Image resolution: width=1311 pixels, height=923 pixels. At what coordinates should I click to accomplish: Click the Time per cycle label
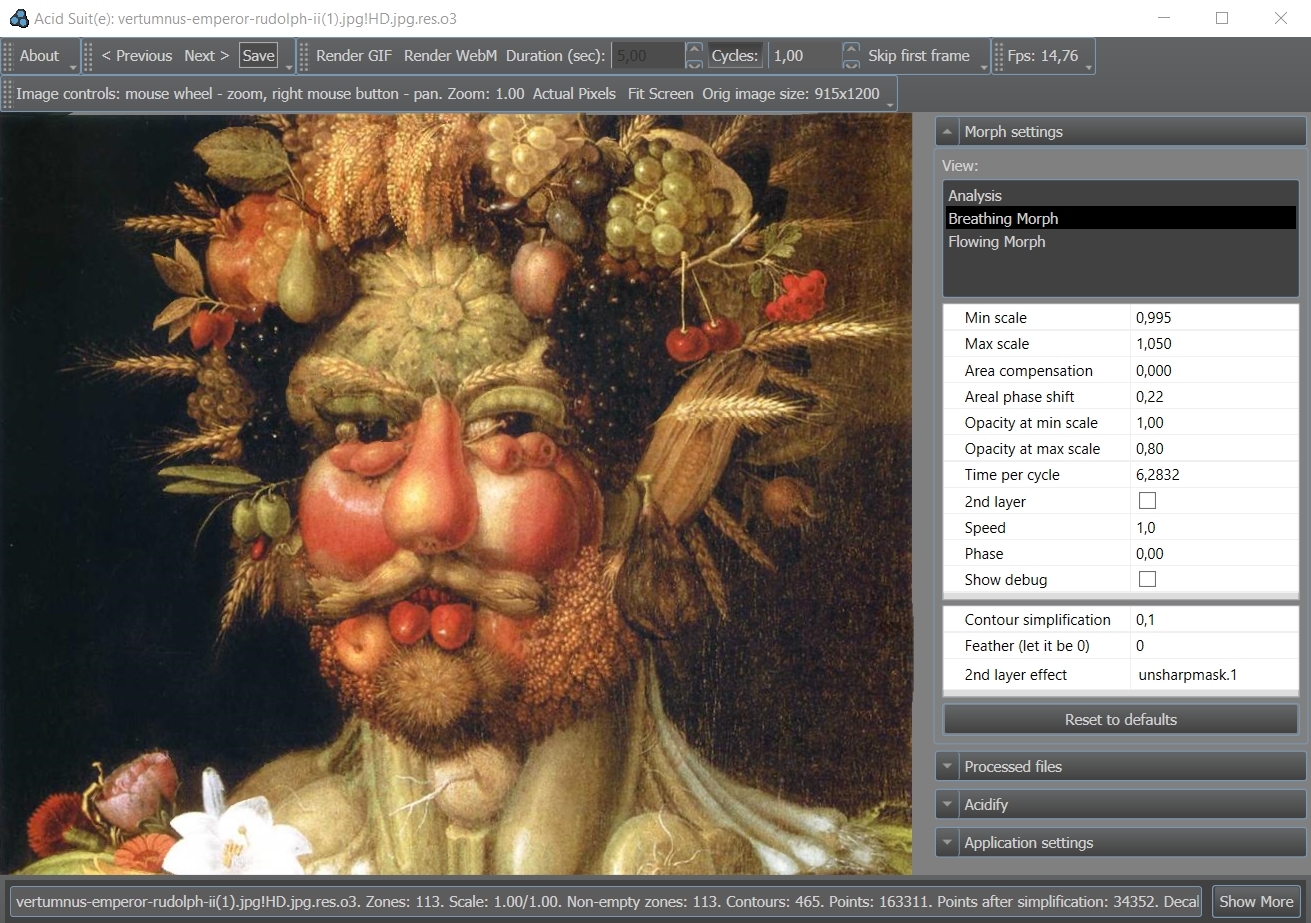point(1012,475)
